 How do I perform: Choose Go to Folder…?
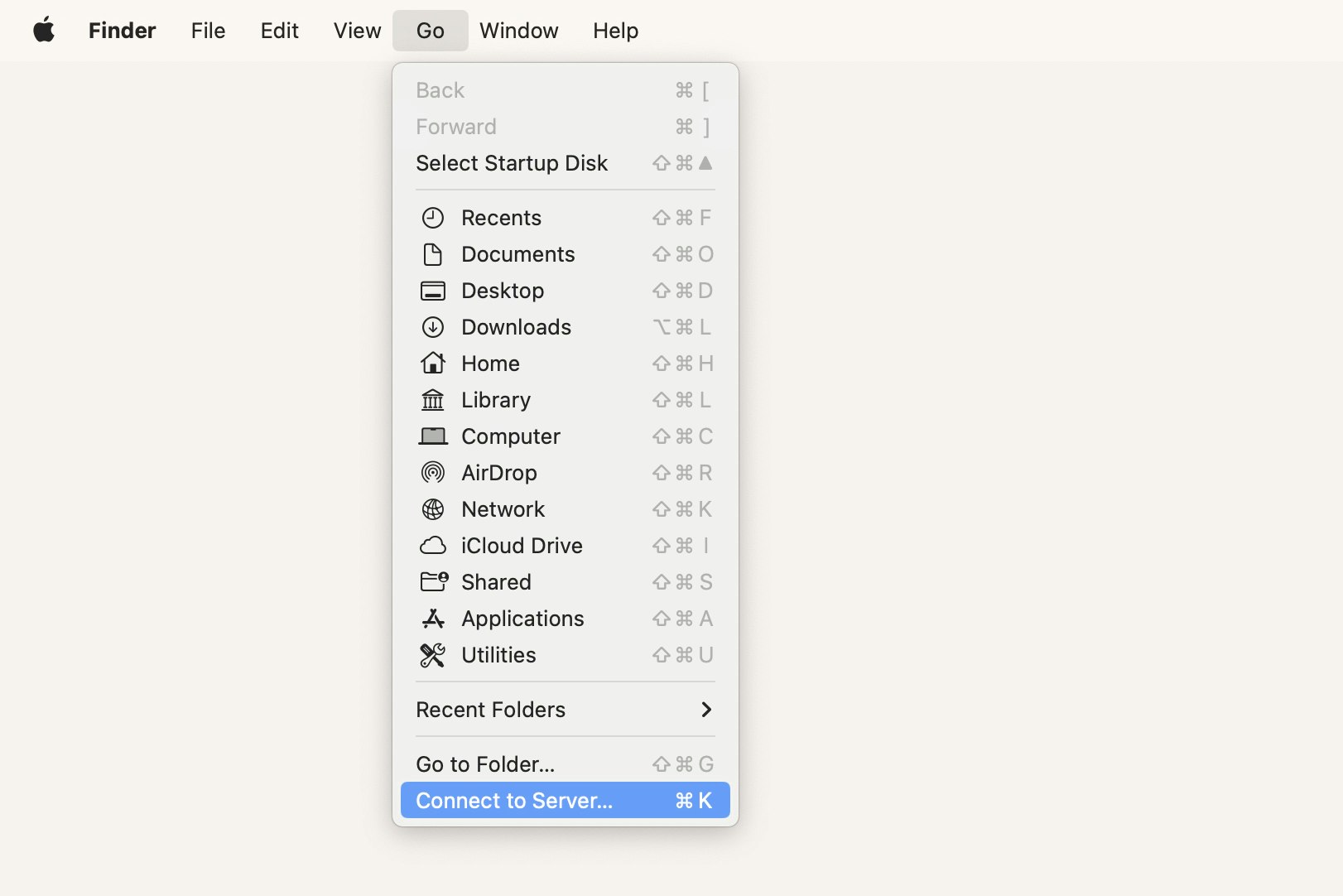pyautogui.click(x=566, y=764)
